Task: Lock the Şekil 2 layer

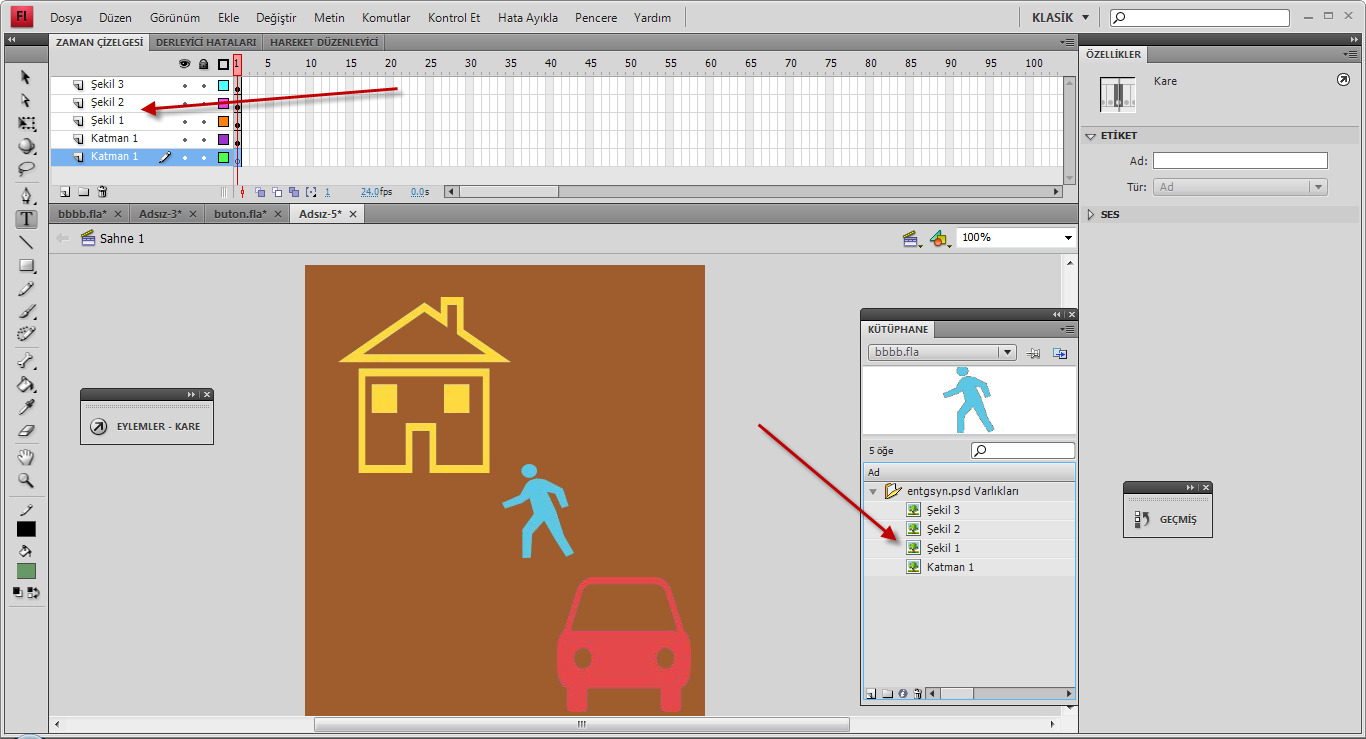Action: pyautogui.click(x=203, y=103)
